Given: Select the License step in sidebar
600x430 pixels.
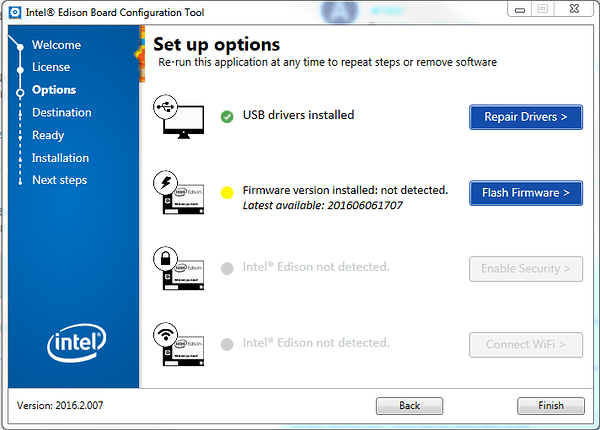Looking at the screenshot, I should 51,67.
